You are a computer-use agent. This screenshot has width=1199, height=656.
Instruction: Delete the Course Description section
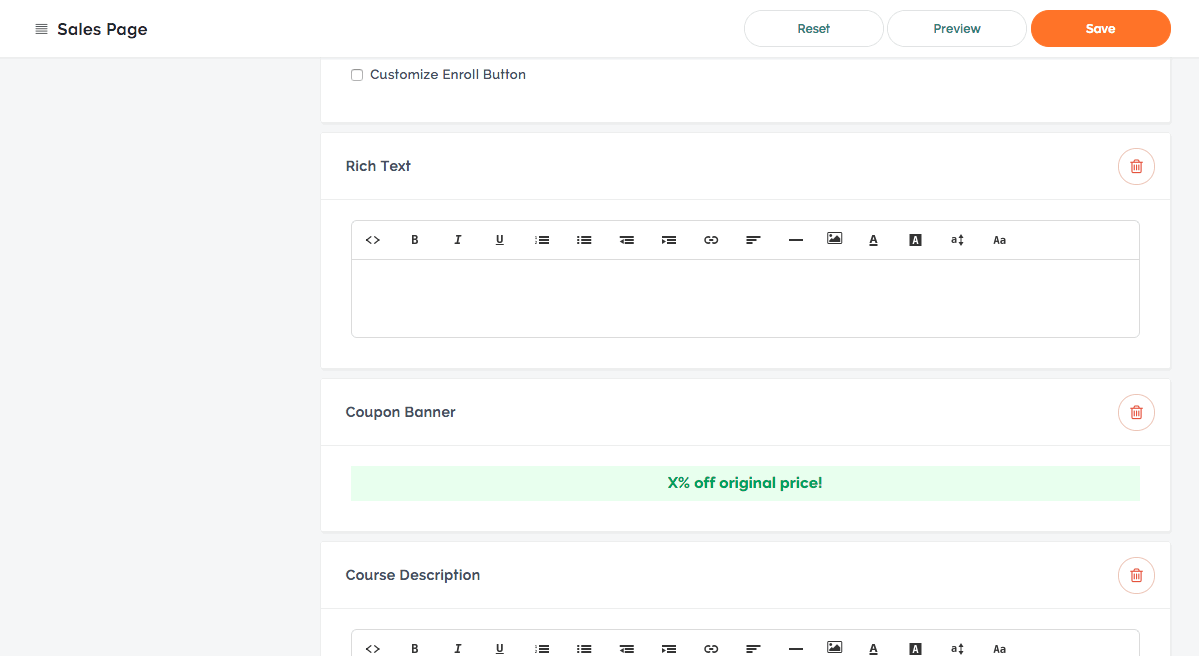(1136, 575)
